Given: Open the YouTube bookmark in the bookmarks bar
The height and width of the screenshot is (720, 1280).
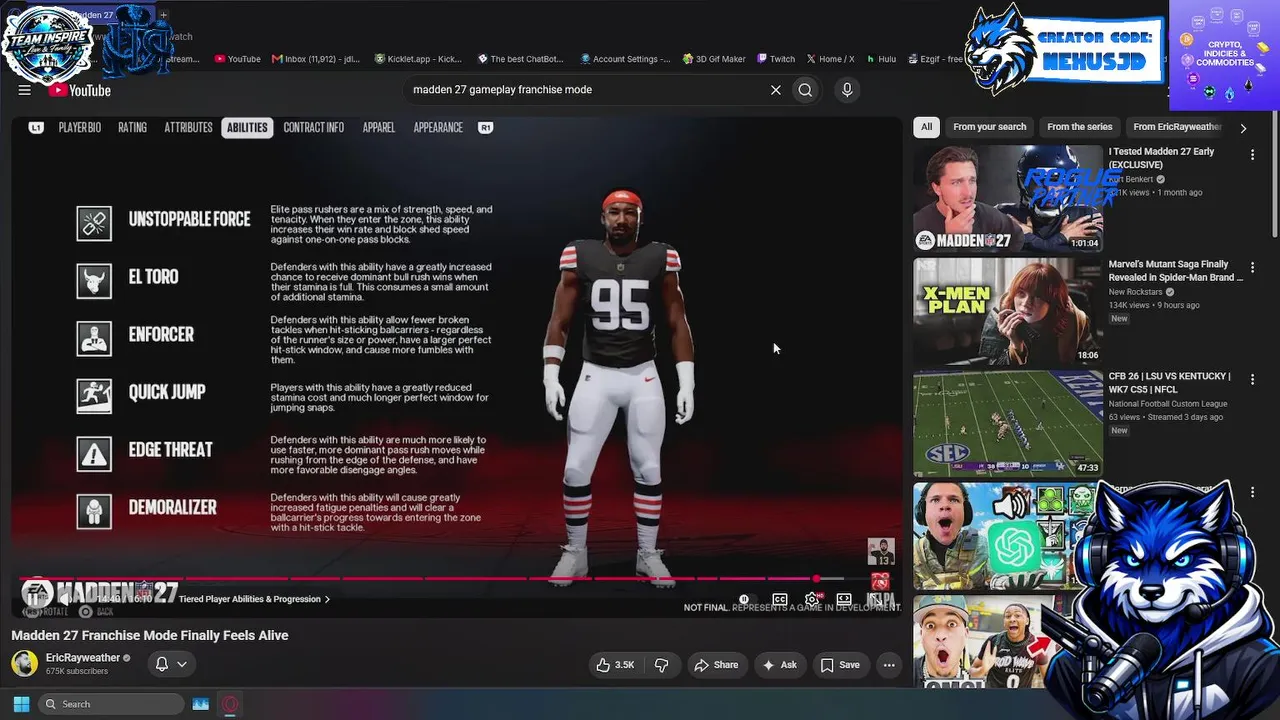Looking at the screenshot, I should pos(238,59).
